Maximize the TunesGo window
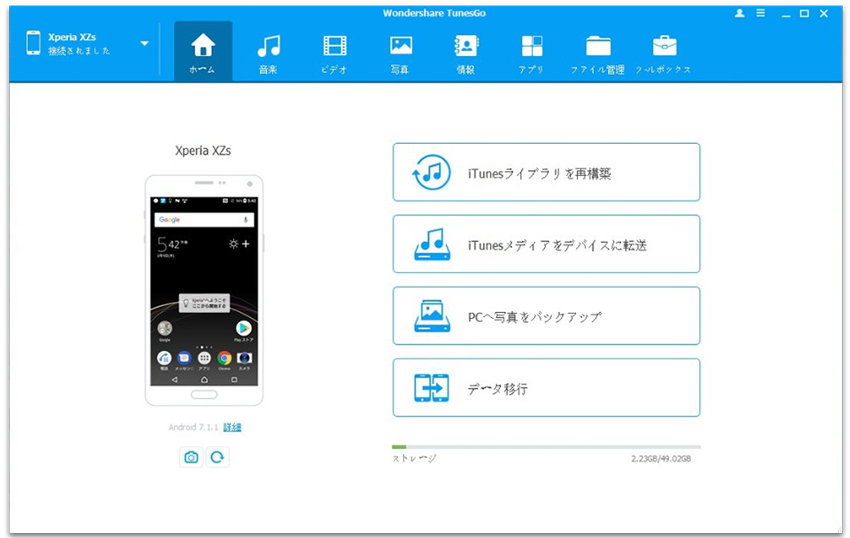Viewport: 850px width, 538px height. pyautogui.click(x=804, y=14)
